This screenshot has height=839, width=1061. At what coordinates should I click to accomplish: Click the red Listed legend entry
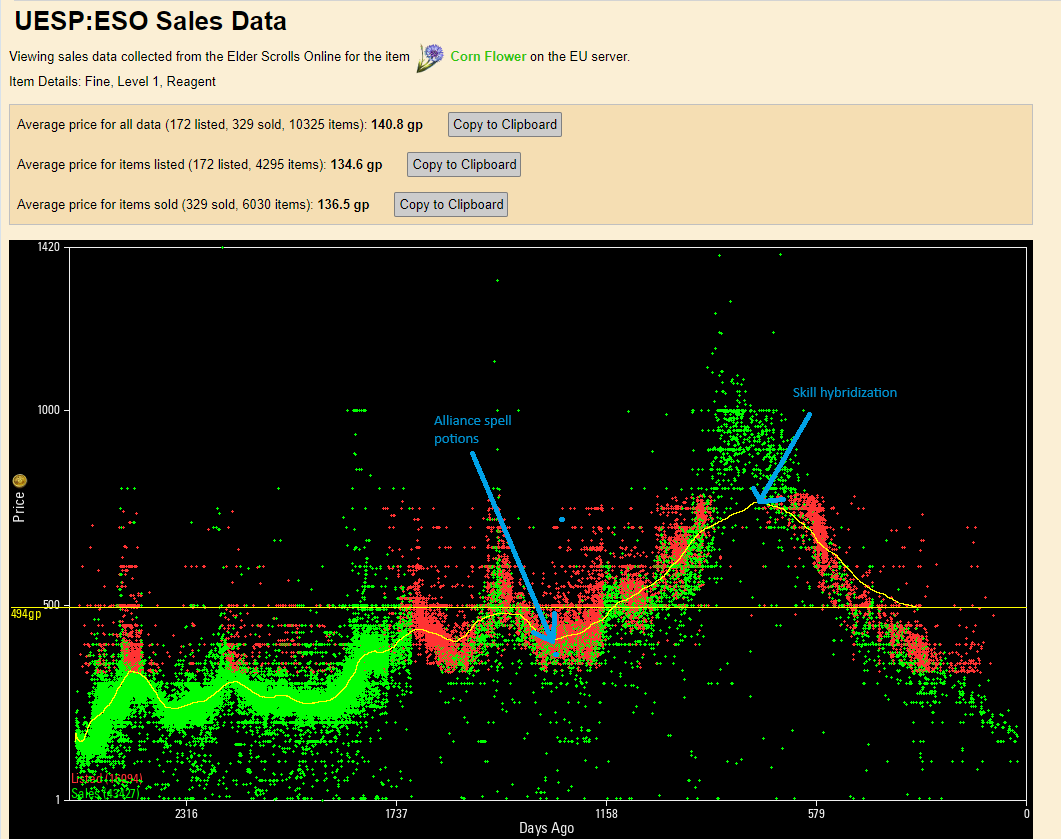point(107,779)
